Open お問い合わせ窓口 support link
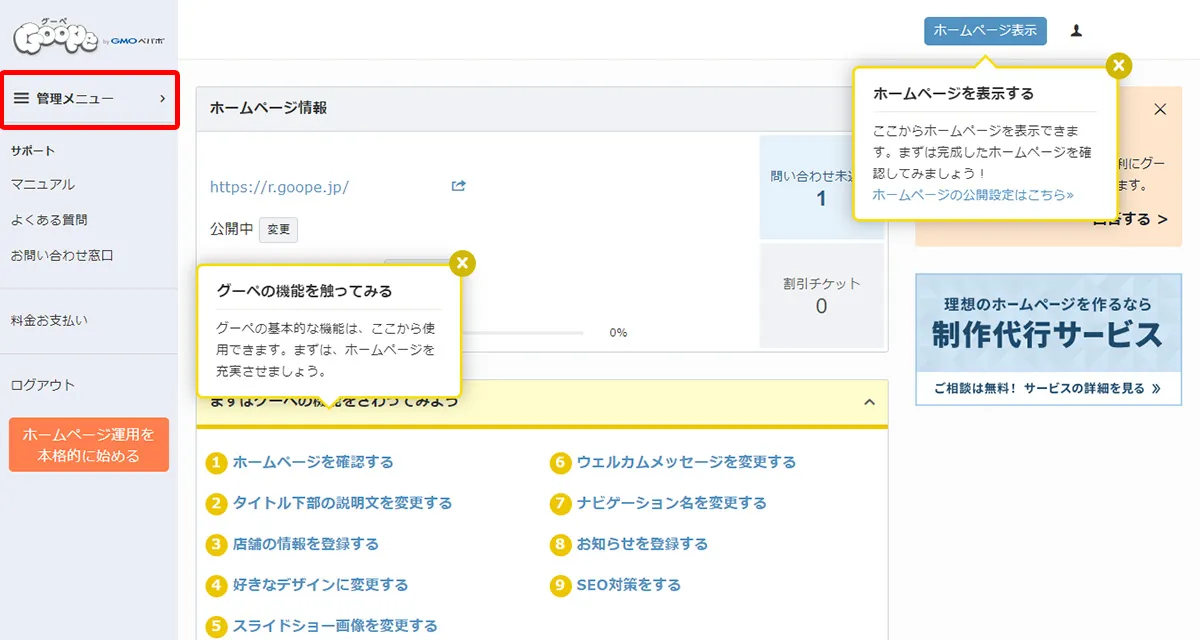Screen dimensions: 1200x640 [x=62, y=255]
